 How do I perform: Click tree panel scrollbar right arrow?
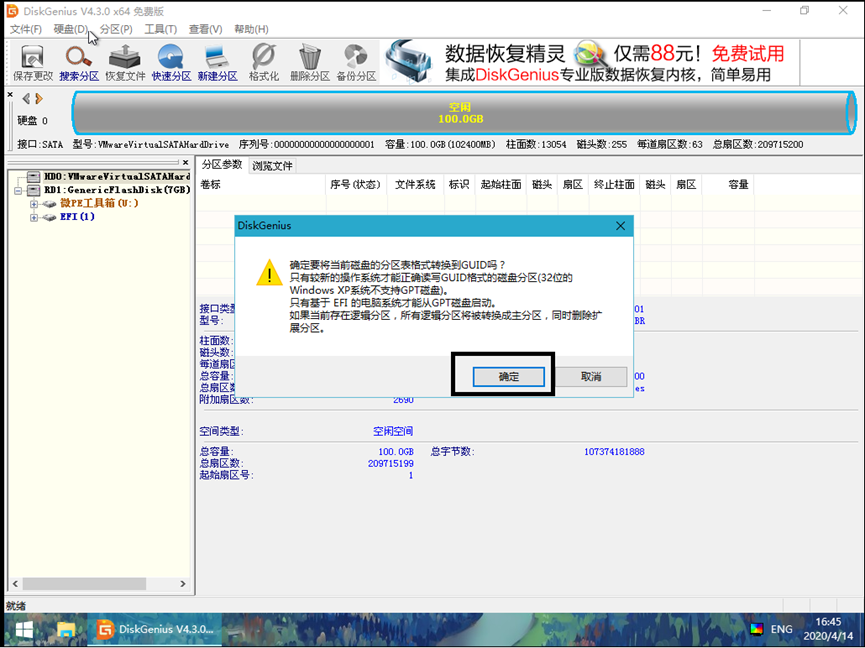coord(183,583)
